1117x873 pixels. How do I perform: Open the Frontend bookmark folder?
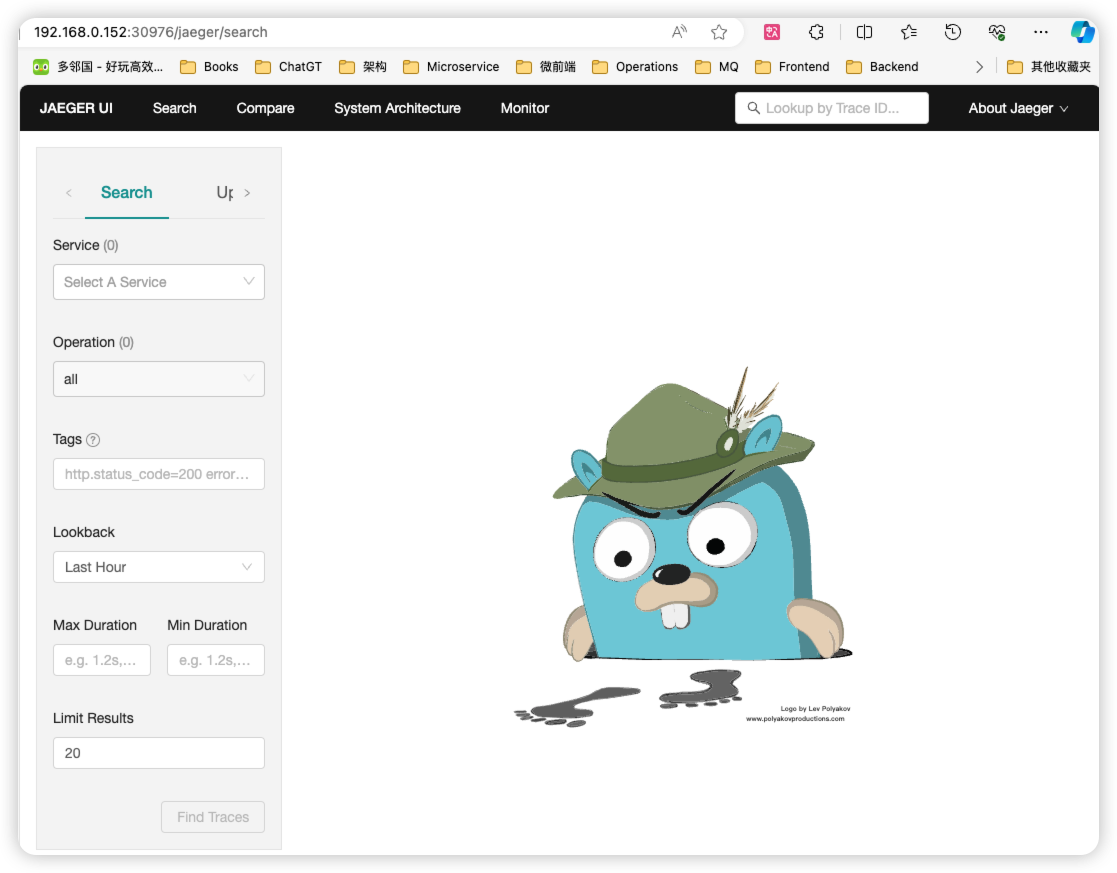point(792,67)
